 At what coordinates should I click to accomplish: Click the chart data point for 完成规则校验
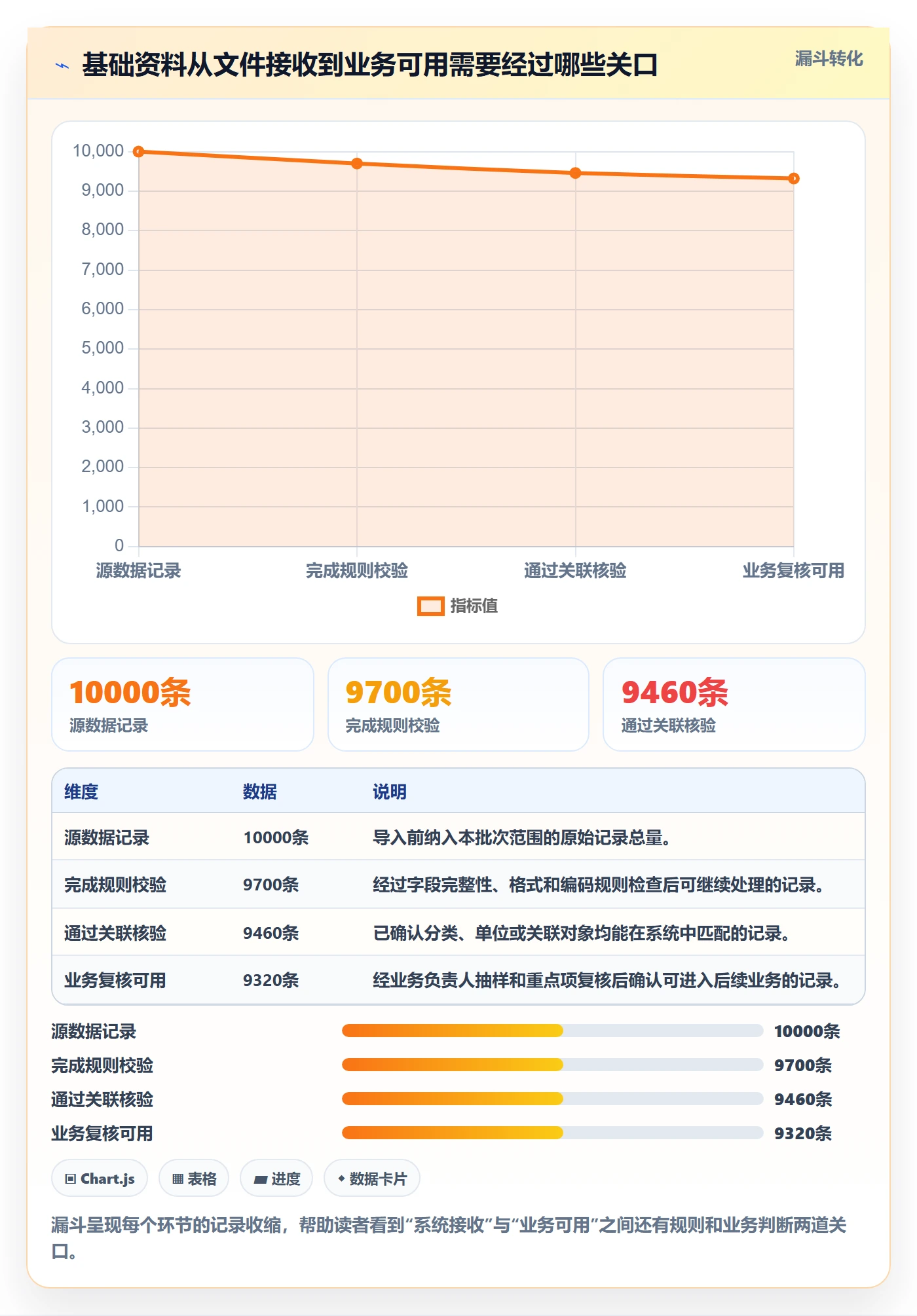(x=357, y=164)
